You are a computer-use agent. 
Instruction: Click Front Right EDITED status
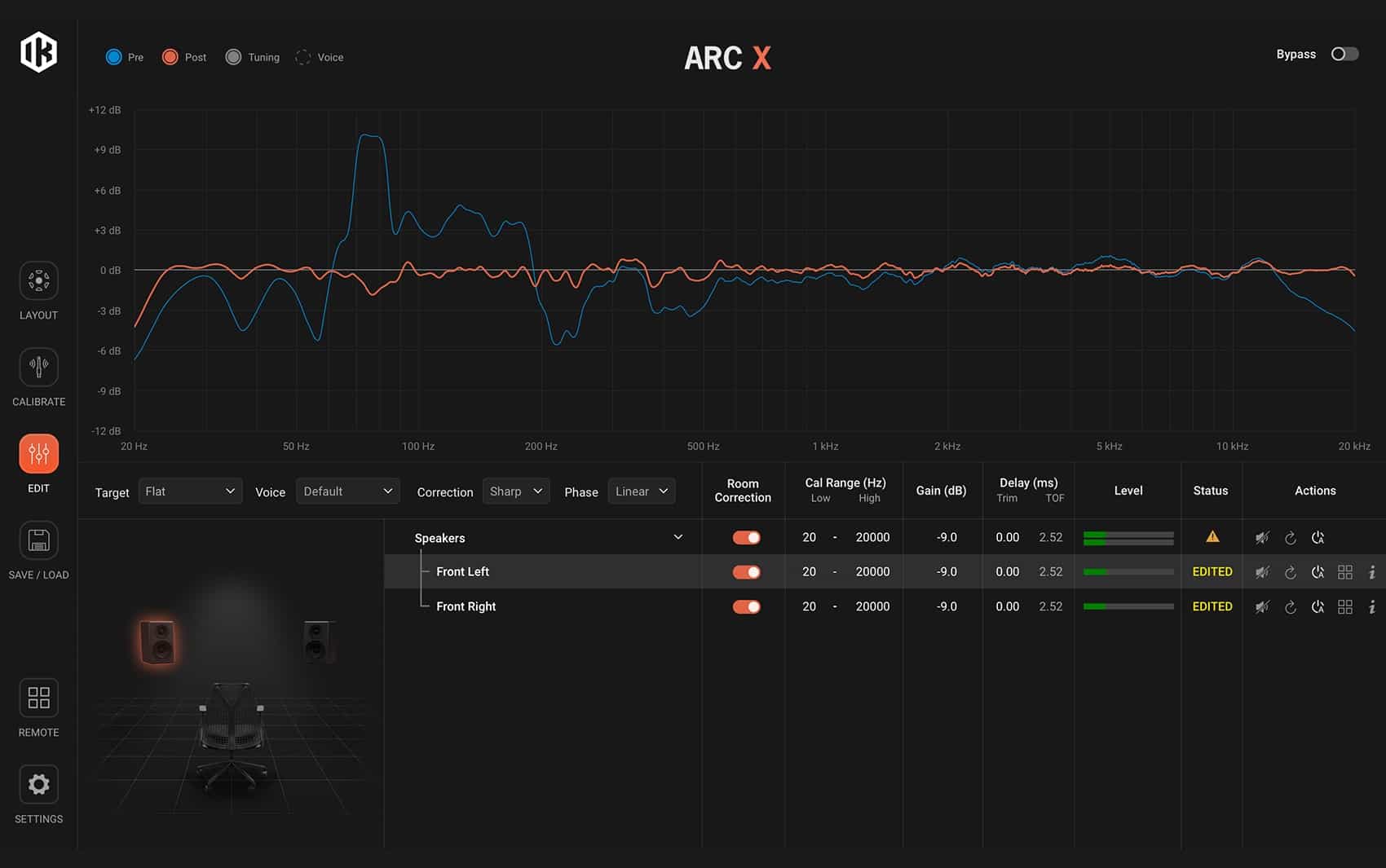click(x=1212, y=606)
